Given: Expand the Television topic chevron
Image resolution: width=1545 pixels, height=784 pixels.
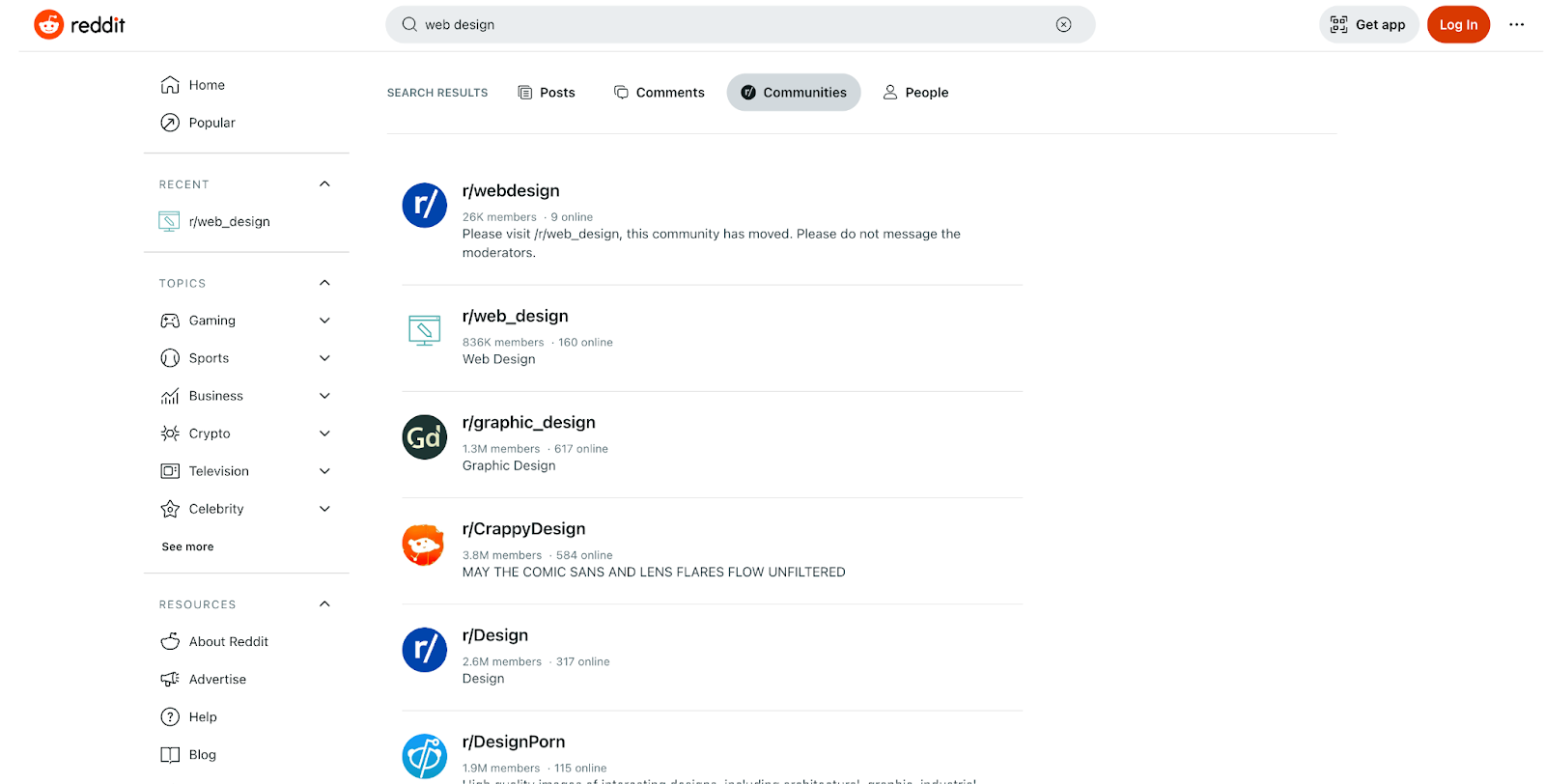Looking at the screenshot, I should pos(324,471).
